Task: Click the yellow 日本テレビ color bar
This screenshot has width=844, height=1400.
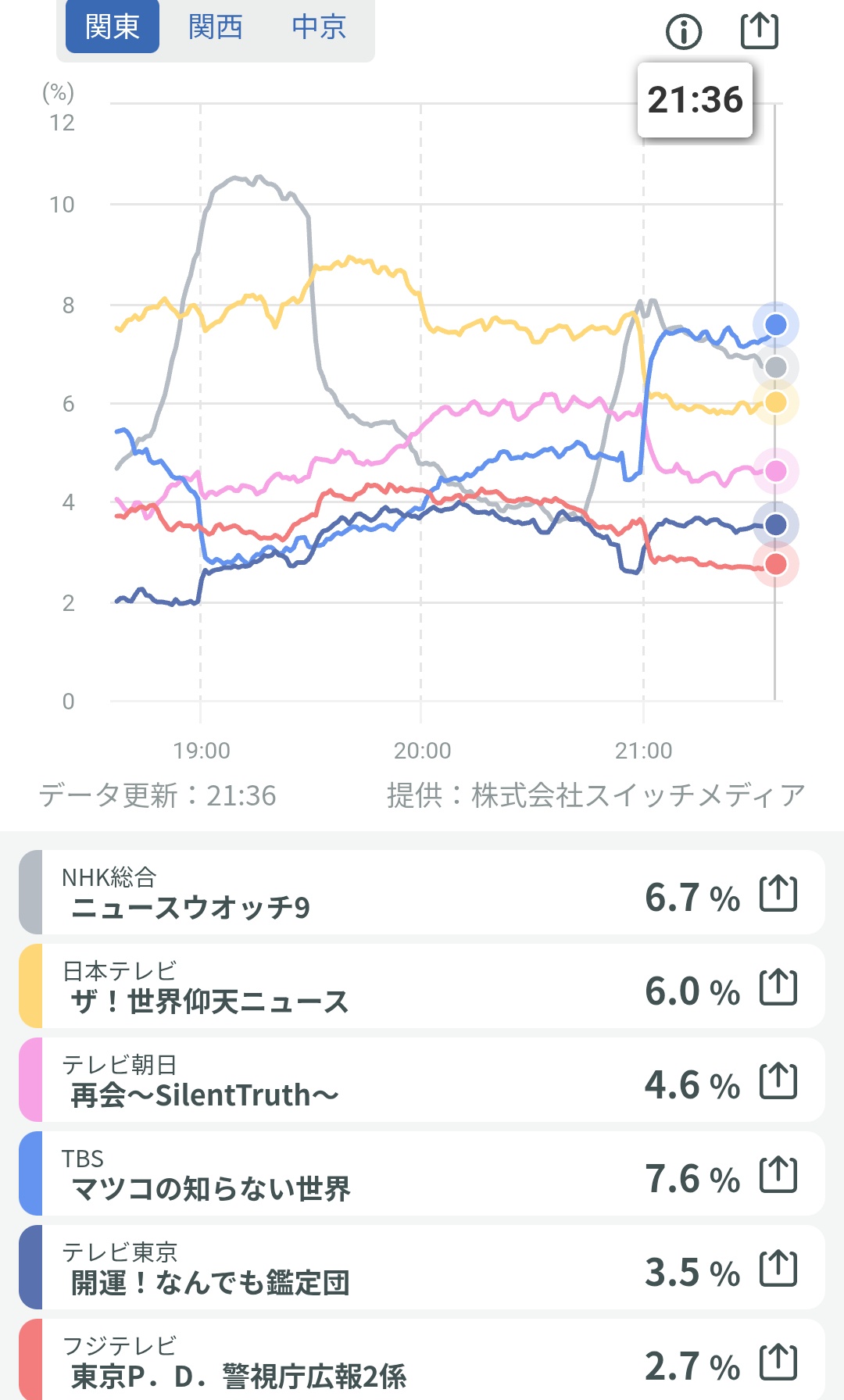Action: click(x=30, y=986)
